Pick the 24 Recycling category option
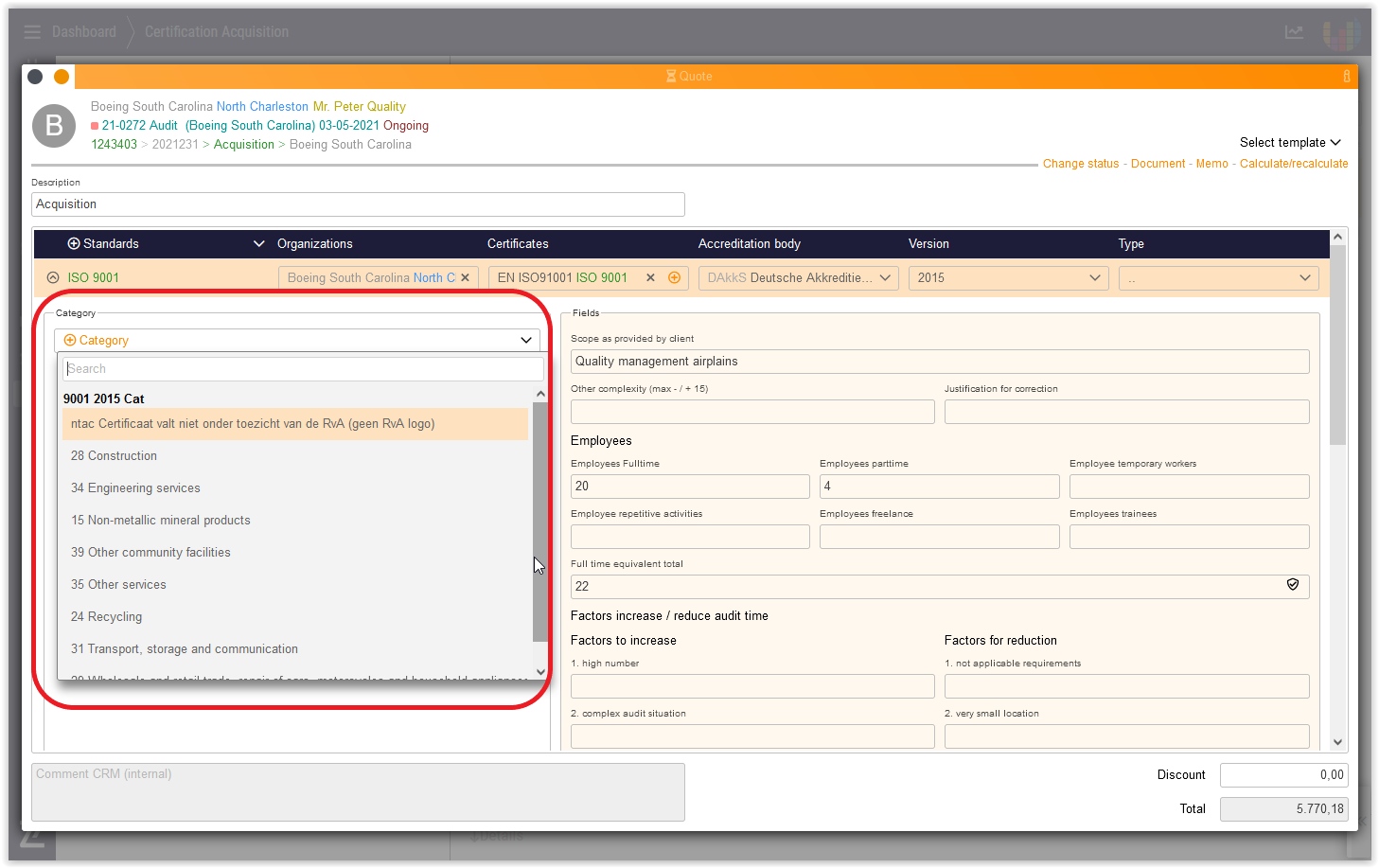This screenshot has width=1379, height=868. coord(106,617)
